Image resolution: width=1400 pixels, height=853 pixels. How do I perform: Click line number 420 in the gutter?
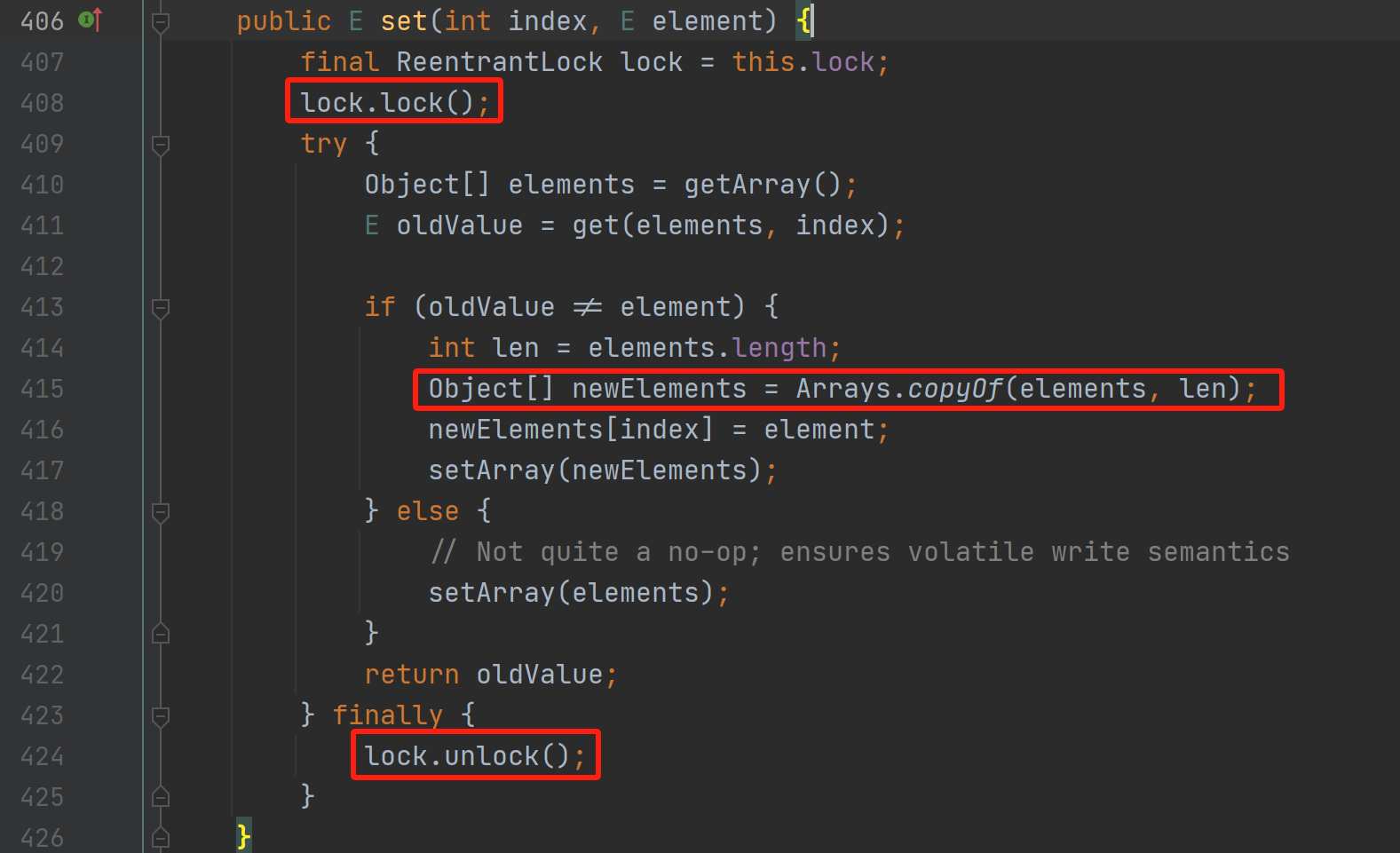43,593
